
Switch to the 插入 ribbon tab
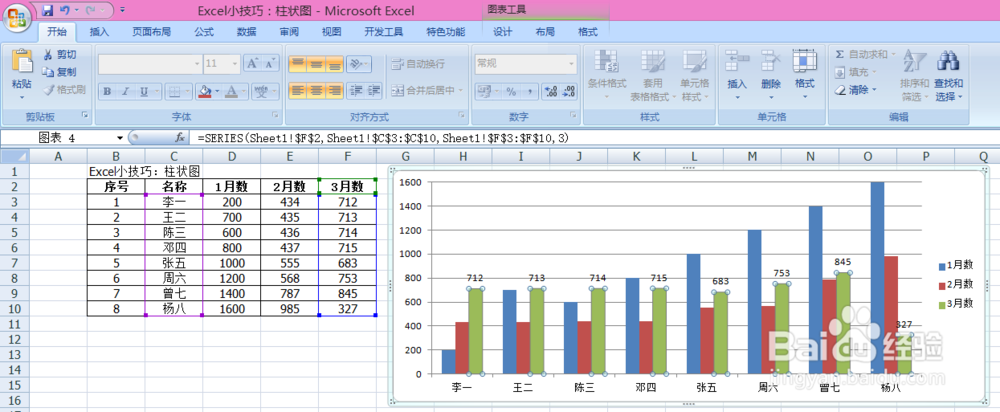click(99, 32)
